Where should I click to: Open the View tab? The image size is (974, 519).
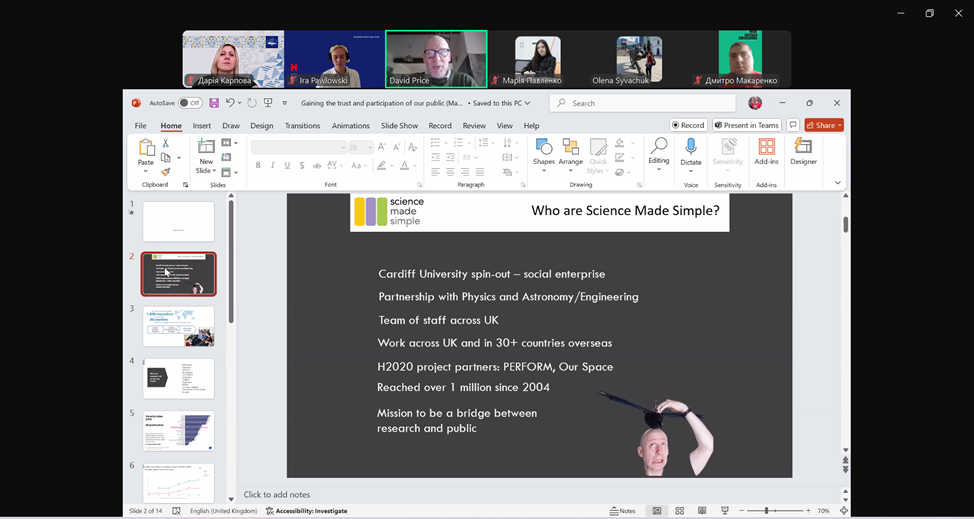504,125
